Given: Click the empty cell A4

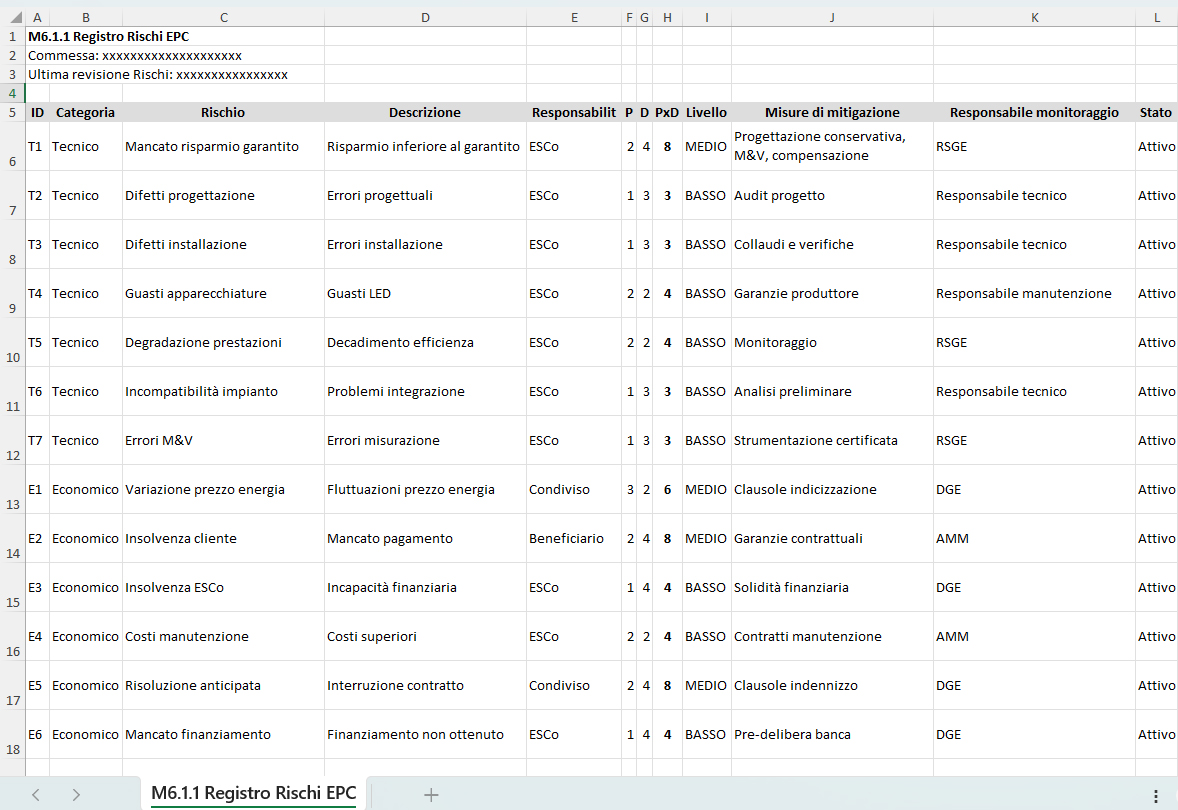Looking at the screenshot, I should [37, 93].
